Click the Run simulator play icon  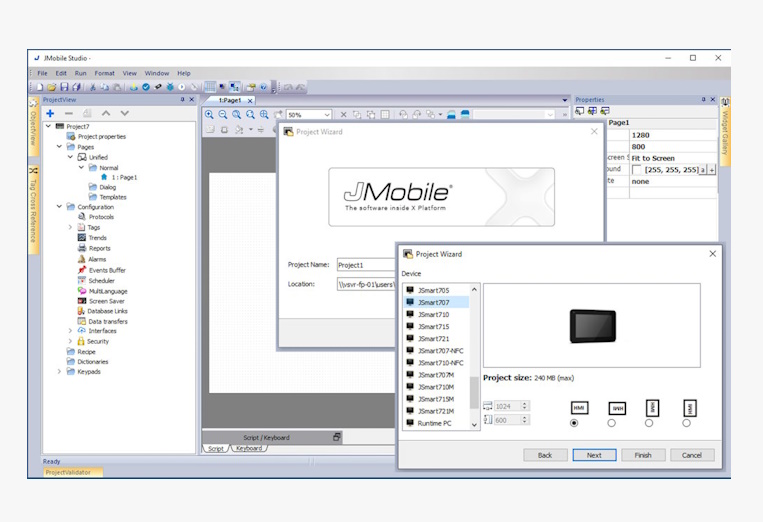[x=182, y=87]
